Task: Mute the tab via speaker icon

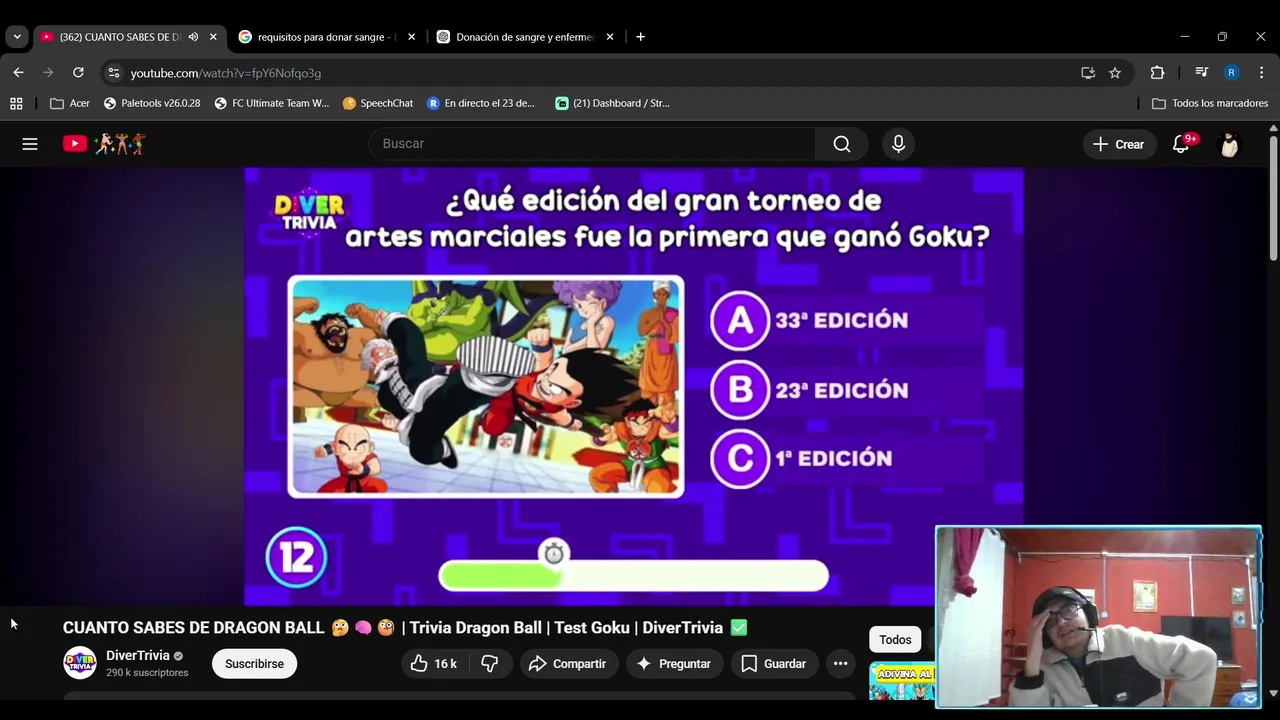Action: click(x=193, y=37)
